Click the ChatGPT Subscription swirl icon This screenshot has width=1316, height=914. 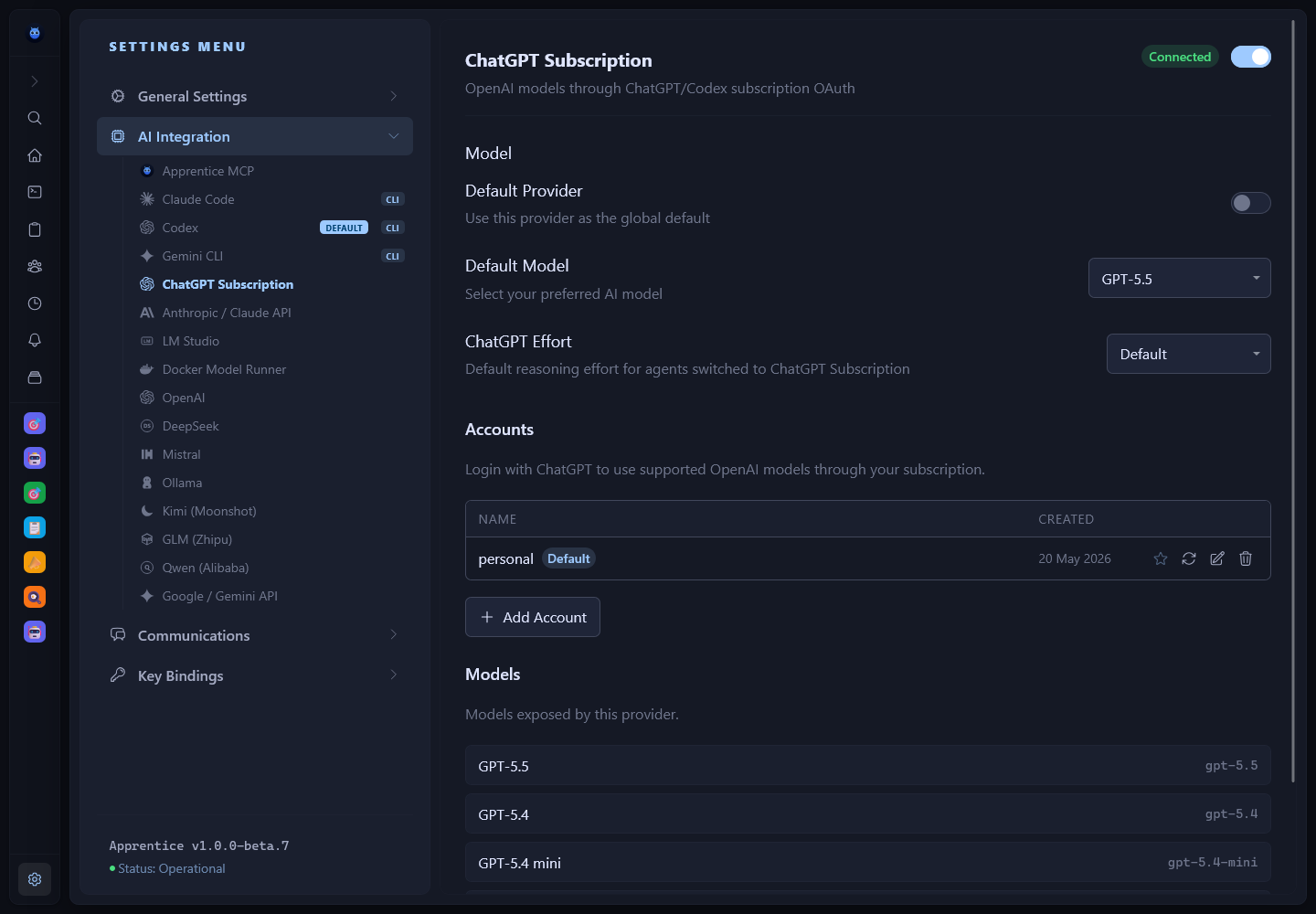click(147, 284)
